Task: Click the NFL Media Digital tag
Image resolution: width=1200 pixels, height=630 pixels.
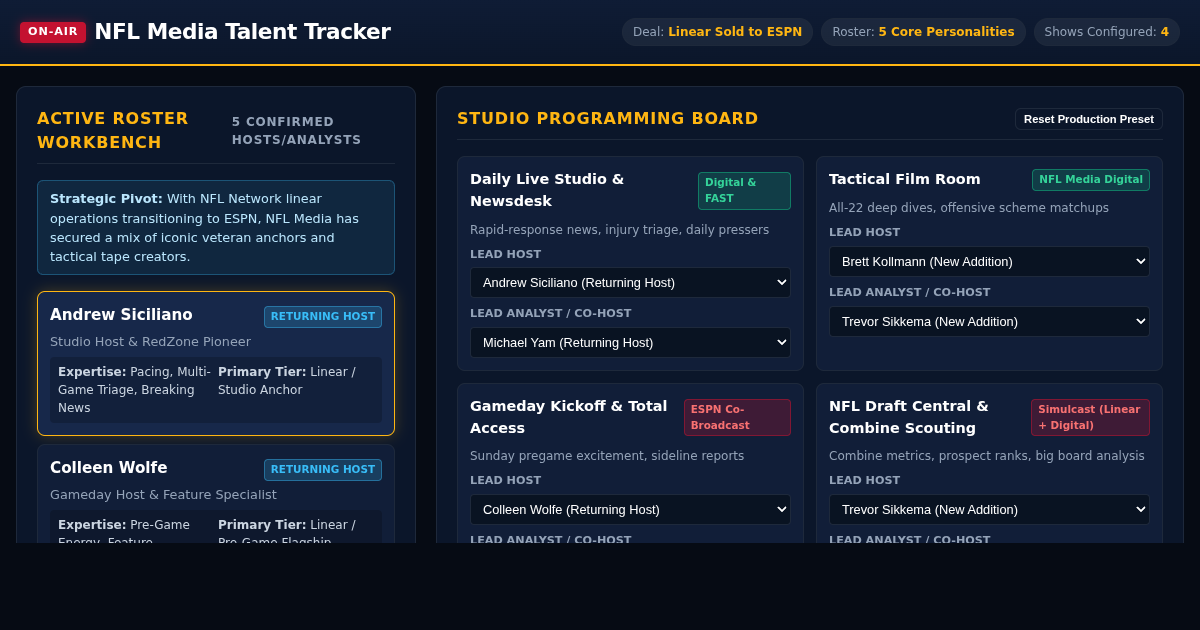Action: click(1091, 180)
